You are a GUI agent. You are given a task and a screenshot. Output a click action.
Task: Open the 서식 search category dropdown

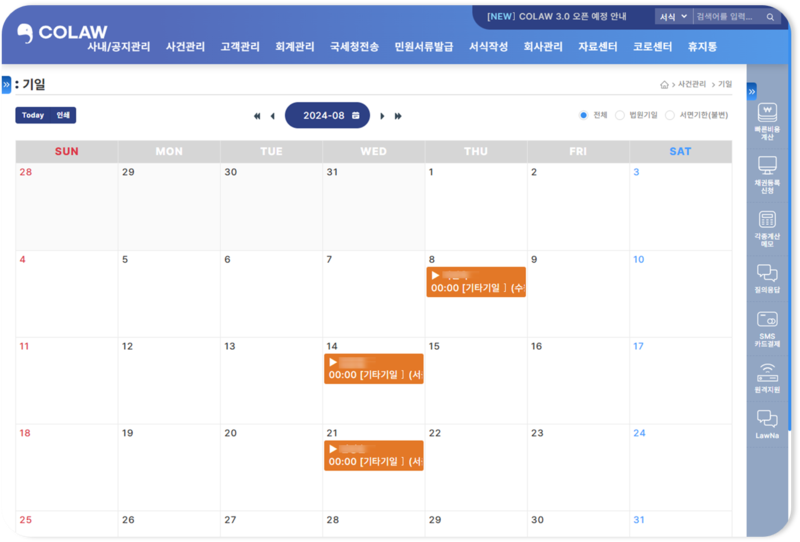click(x=673, y=17)
